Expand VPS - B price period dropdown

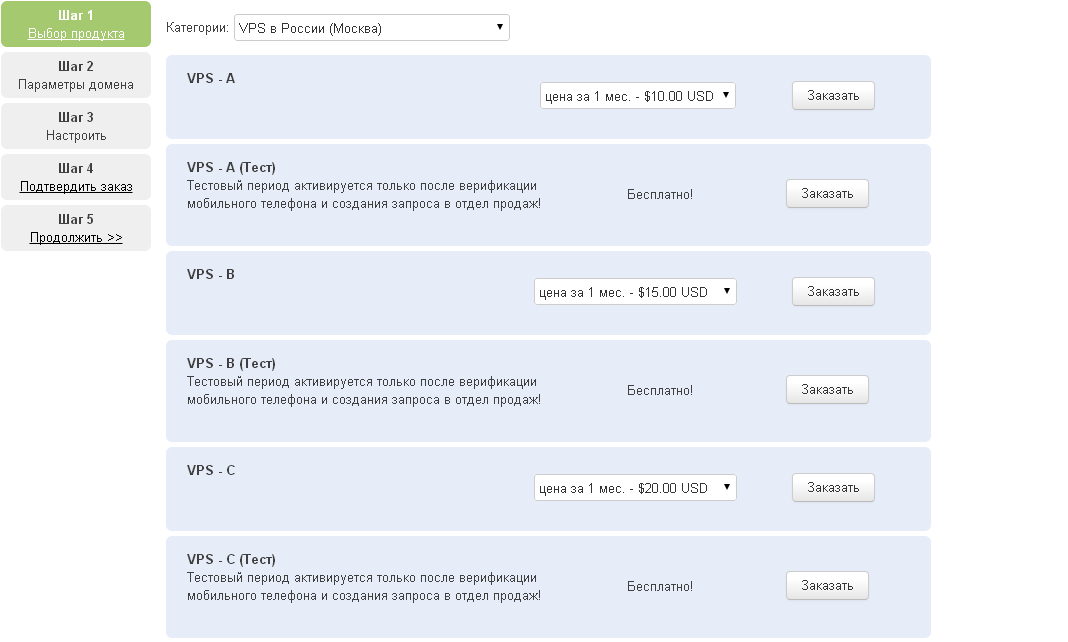click(635, 292)
